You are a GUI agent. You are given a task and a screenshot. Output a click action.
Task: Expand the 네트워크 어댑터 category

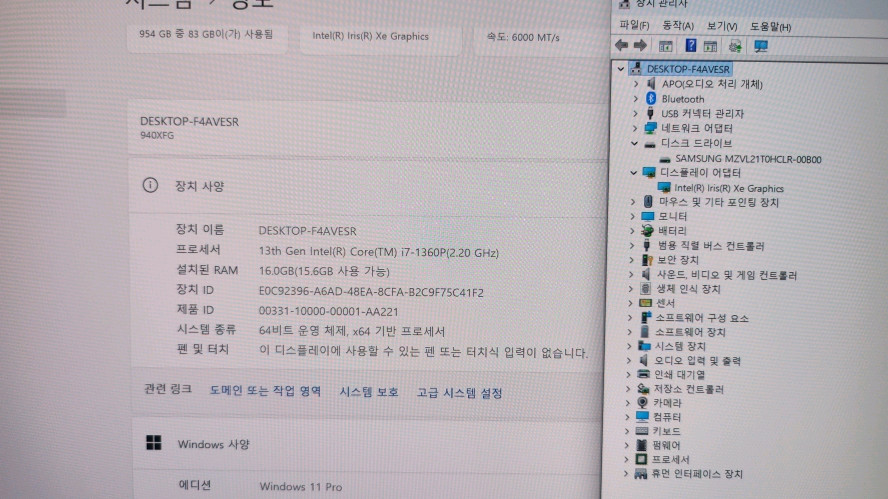click(x=635, y=128)
